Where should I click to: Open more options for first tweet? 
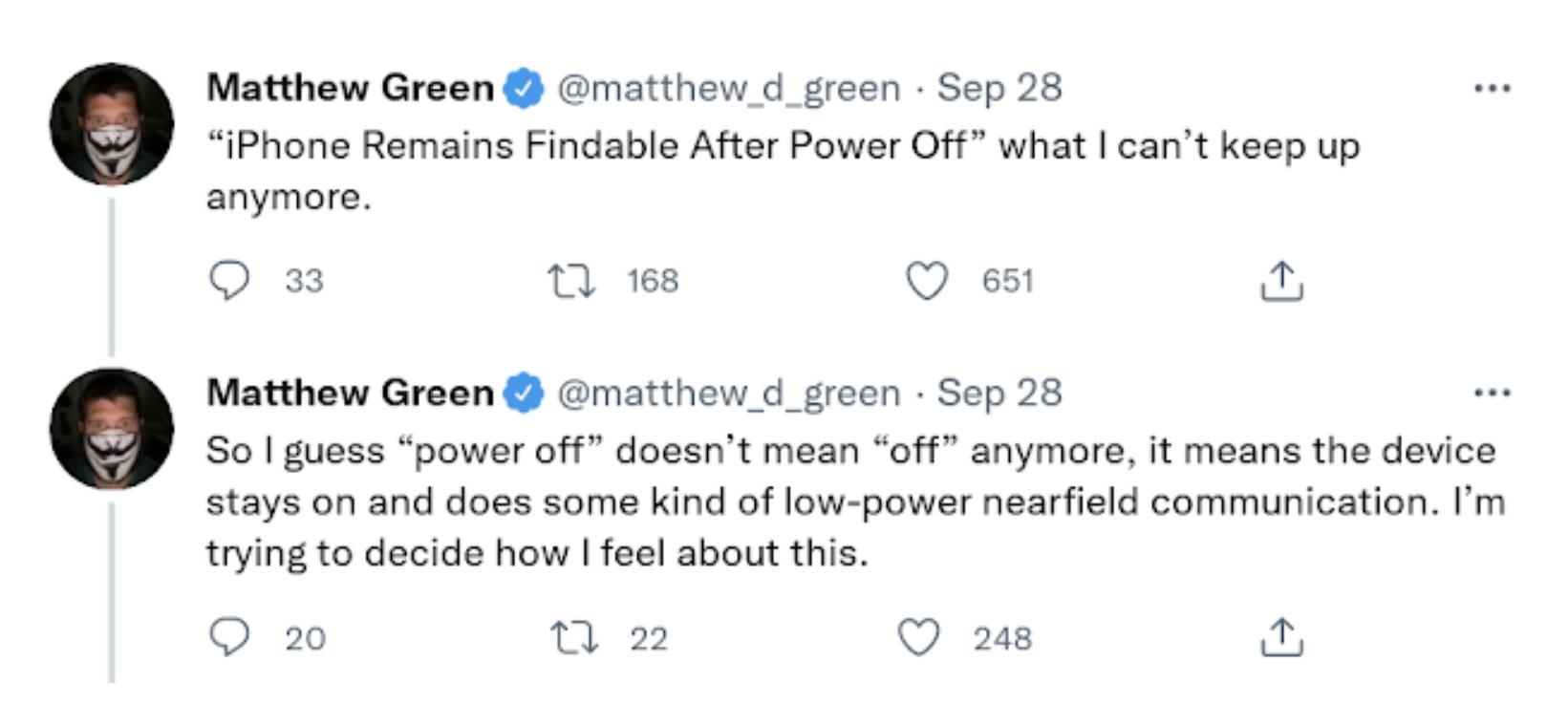[1492, 88]
